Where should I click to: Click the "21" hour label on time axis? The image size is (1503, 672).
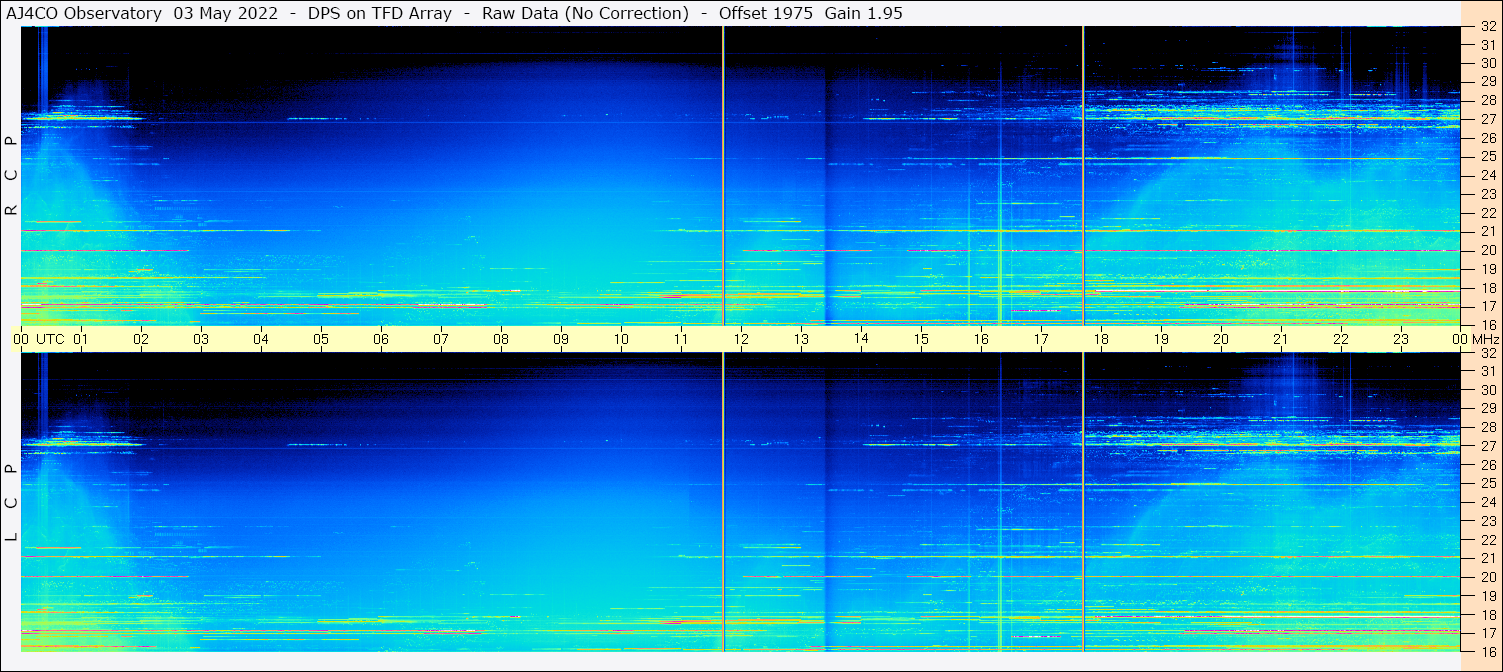click(x=1281, y=339)
